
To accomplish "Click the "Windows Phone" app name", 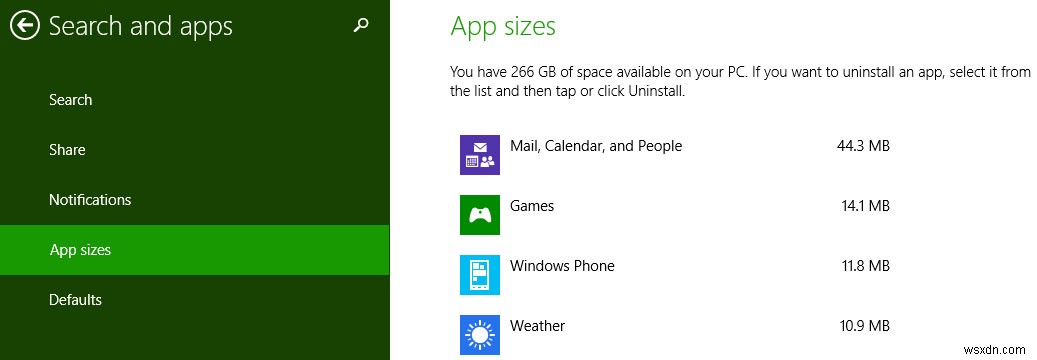I will pos(562,266).
